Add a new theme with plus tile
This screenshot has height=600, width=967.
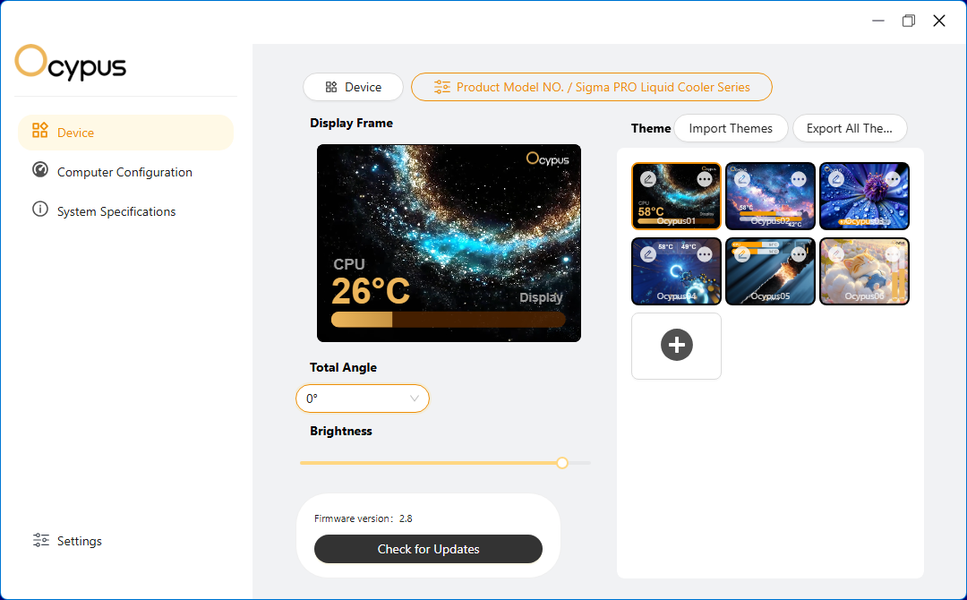click(x=677, y=345)
